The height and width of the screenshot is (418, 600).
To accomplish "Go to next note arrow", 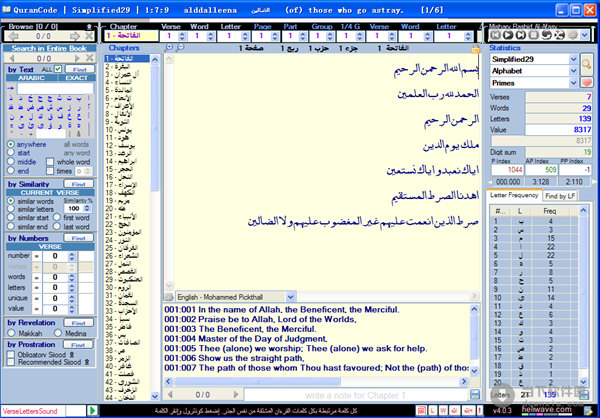I will (x=236, y=394).
